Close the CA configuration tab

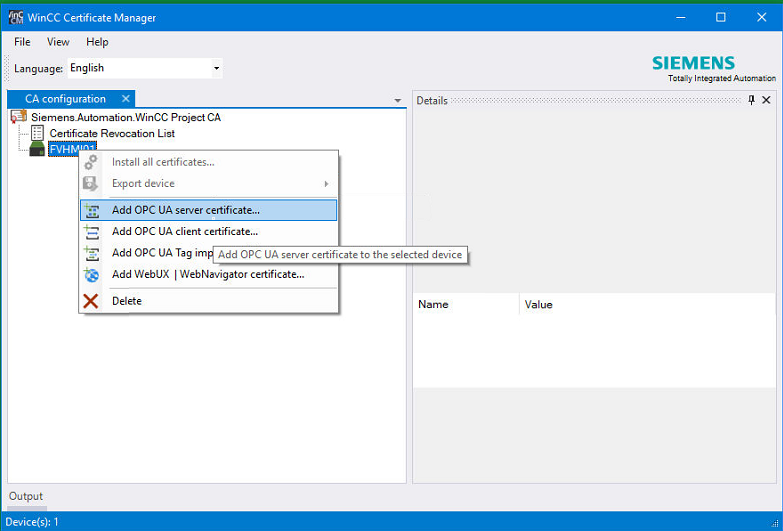[x=126, y=99]
